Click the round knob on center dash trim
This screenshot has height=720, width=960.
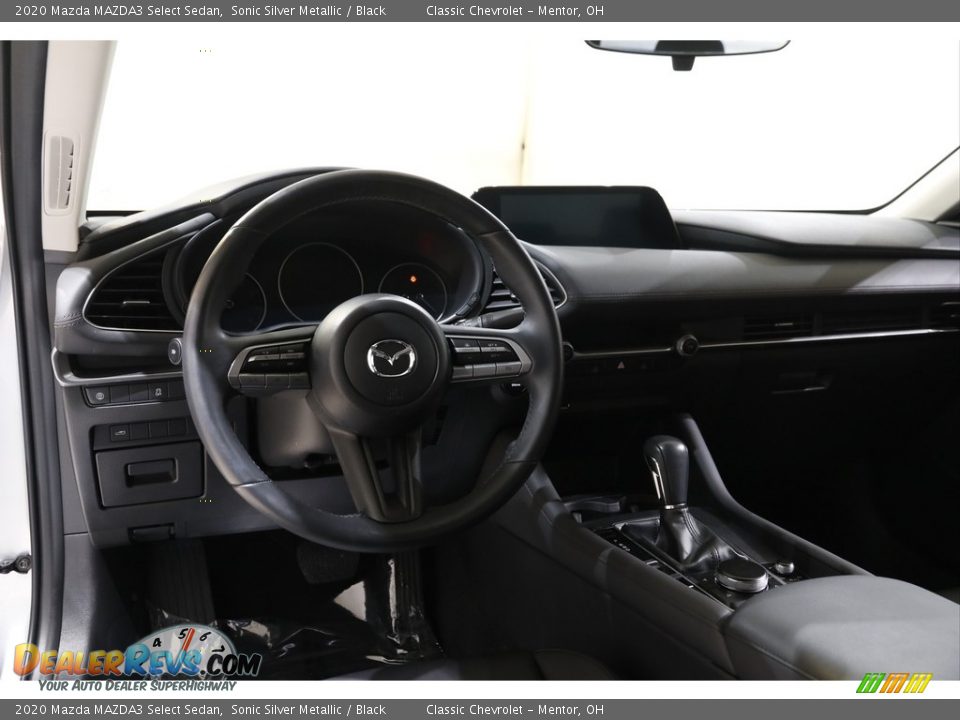[687, 345]
